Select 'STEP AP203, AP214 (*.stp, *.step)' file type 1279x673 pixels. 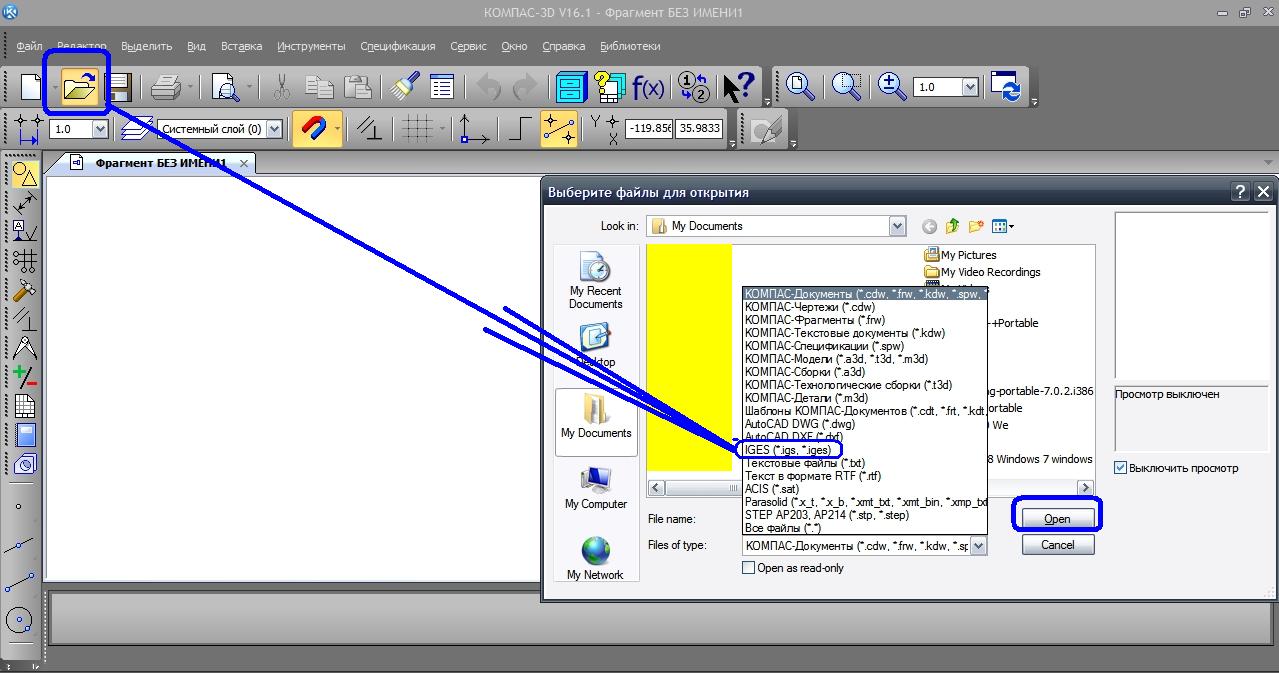click(826, 515)
